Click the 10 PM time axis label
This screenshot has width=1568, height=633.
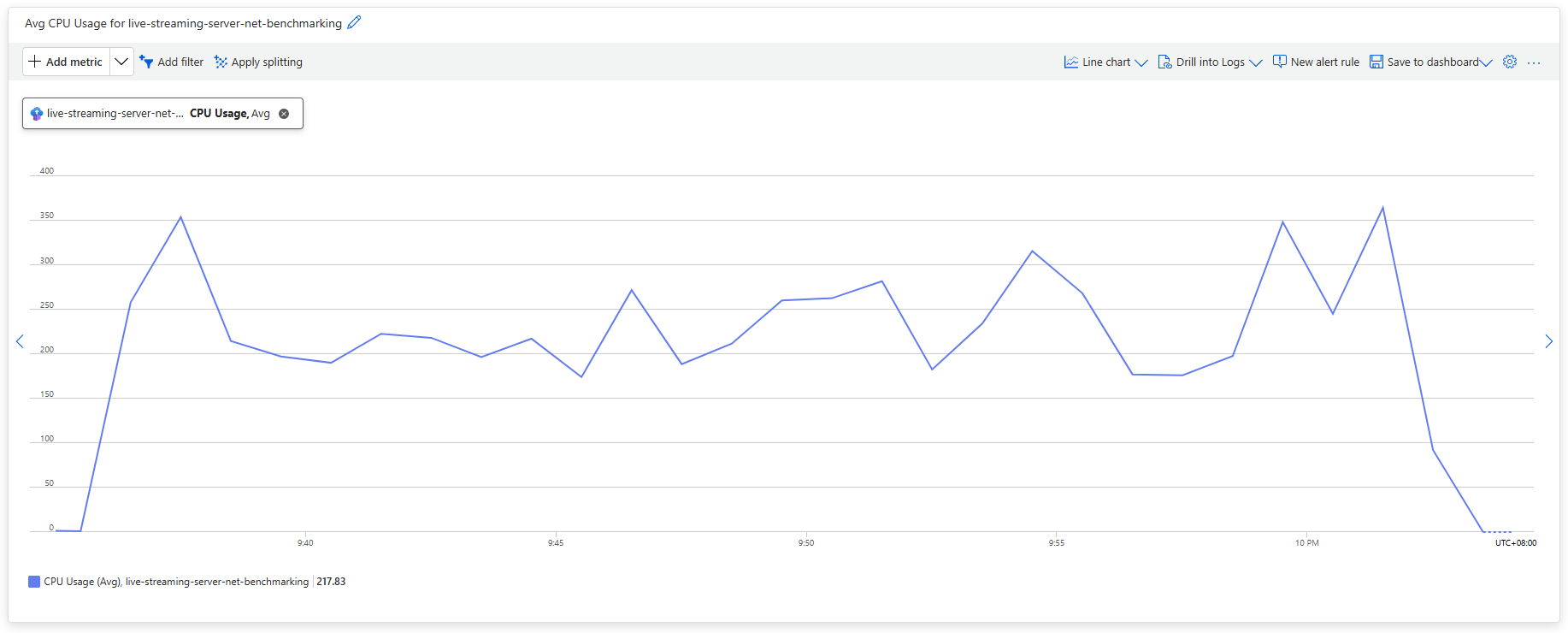[x=1306, y=543]
